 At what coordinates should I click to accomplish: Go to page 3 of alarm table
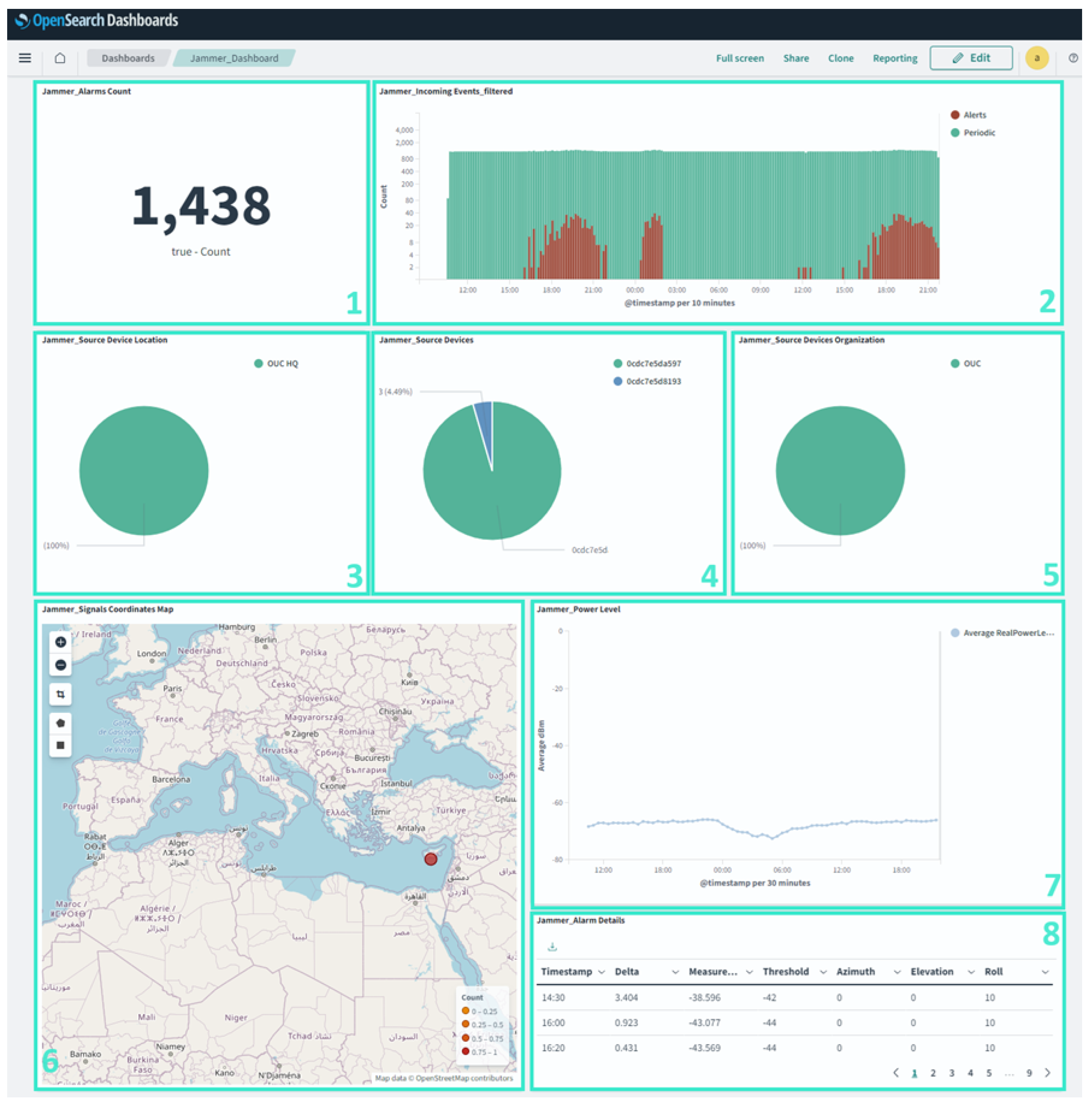pos(952,1073)
